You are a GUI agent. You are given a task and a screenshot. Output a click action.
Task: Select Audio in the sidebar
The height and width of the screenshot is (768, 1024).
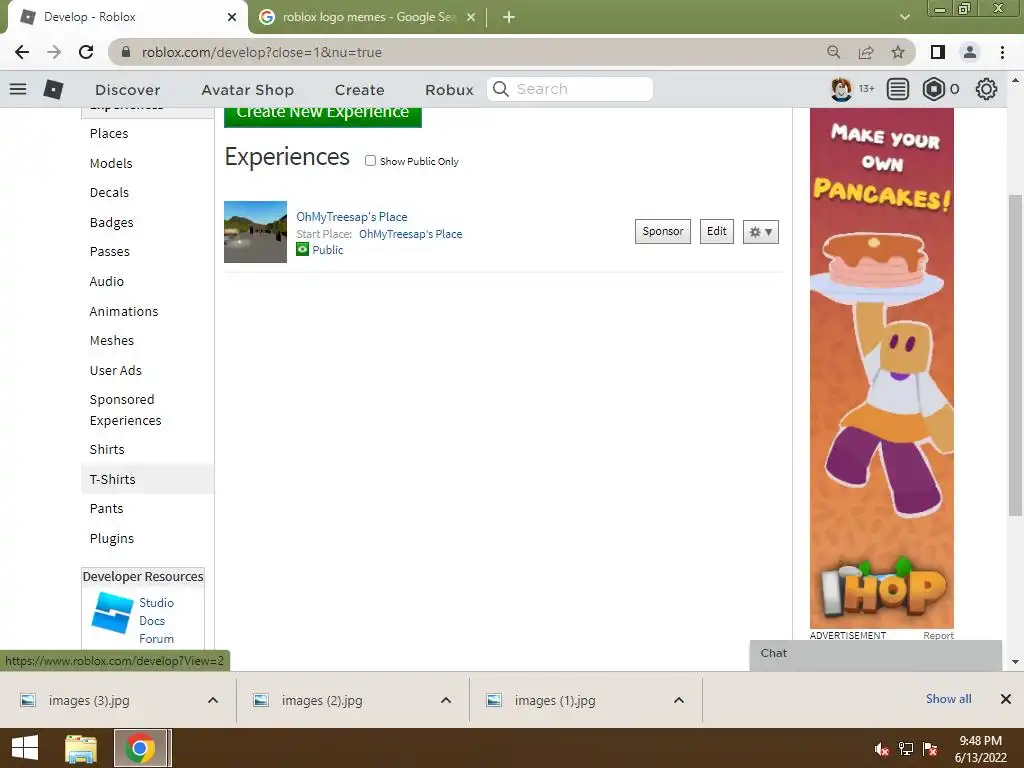click(106, 281)
